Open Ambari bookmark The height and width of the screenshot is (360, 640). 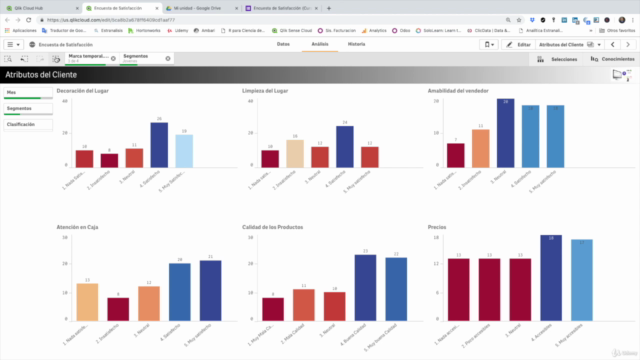click(204, 31)
